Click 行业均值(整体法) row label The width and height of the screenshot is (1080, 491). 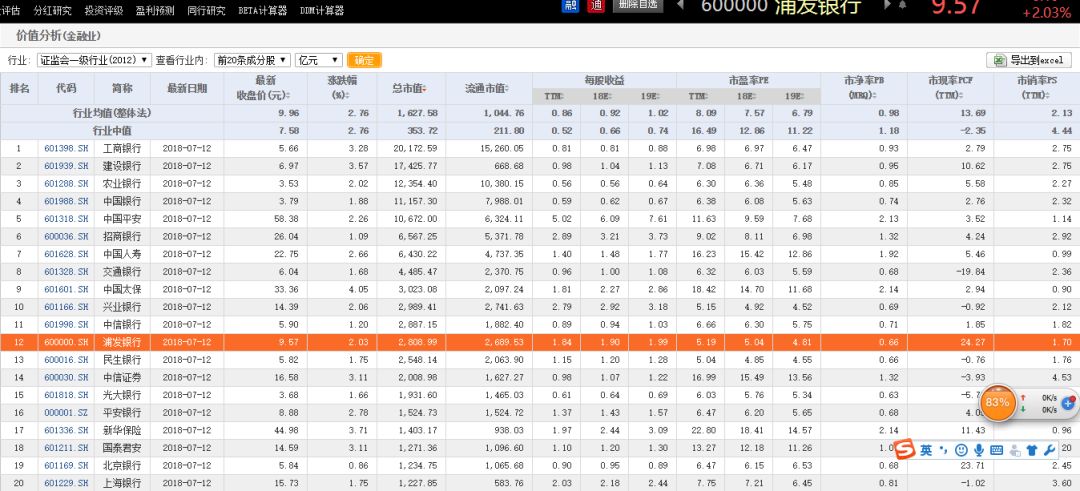click(112, 113)
